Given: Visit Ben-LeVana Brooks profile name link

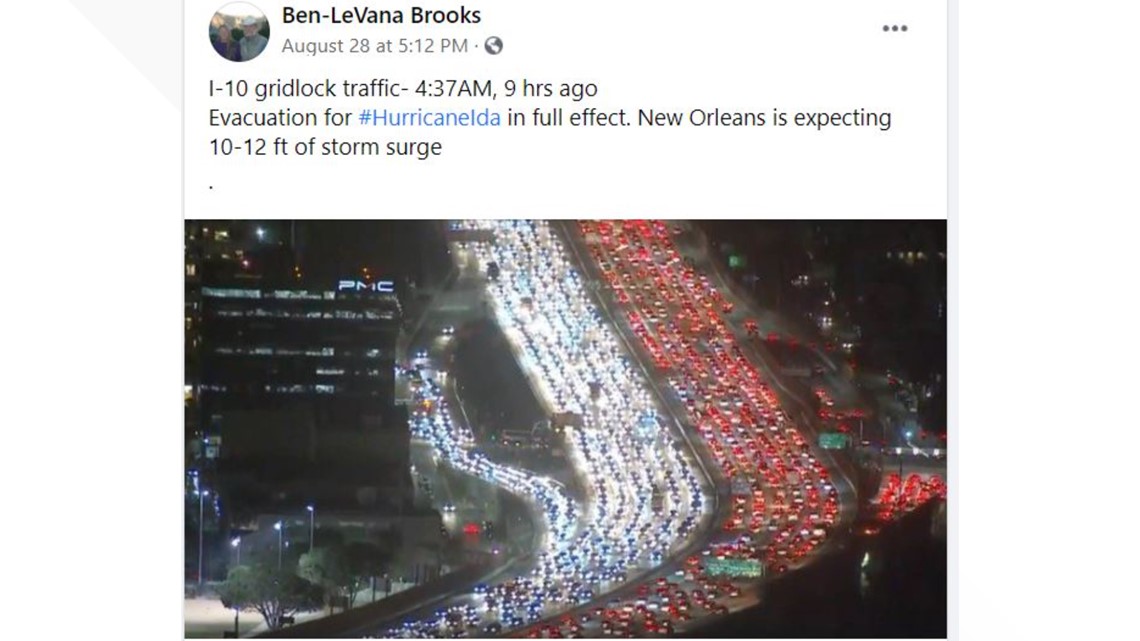Looking at the screenshot, I should pyautogui.click(x=381, y=15).
